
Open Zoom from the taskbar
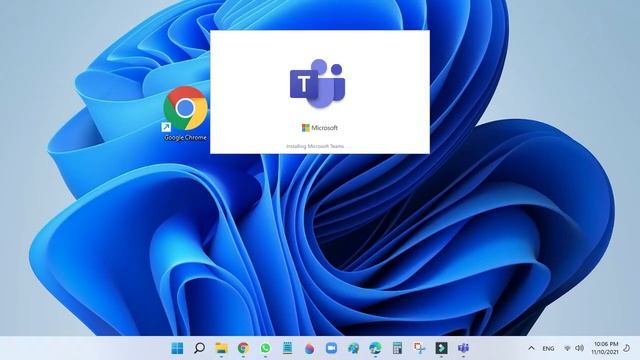[331, 348]
